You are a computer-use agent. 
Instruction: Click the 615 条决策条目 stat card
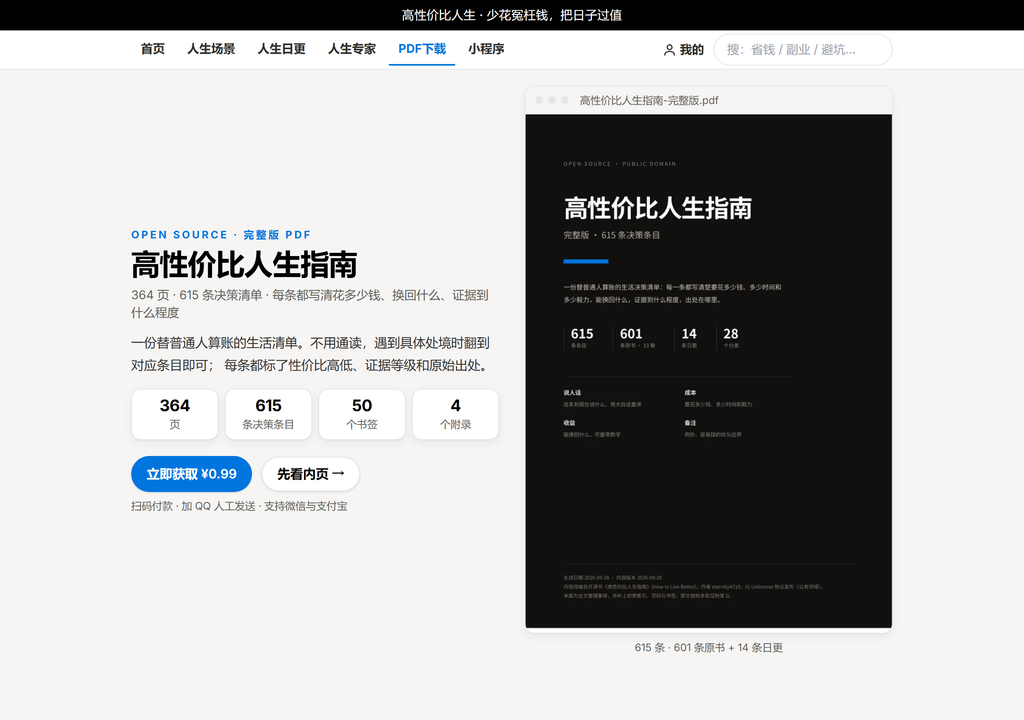point(268,414)
